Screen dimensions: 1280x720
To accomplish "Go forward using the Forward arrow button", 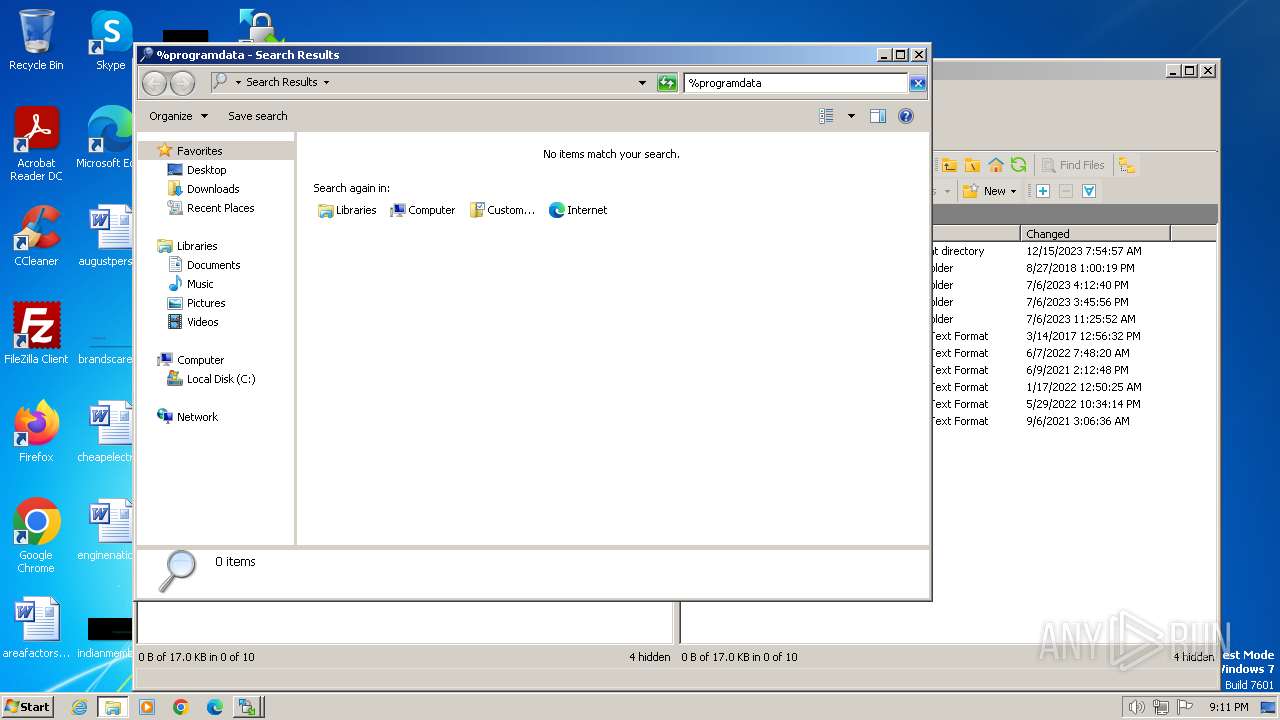I will coord(182,83).
